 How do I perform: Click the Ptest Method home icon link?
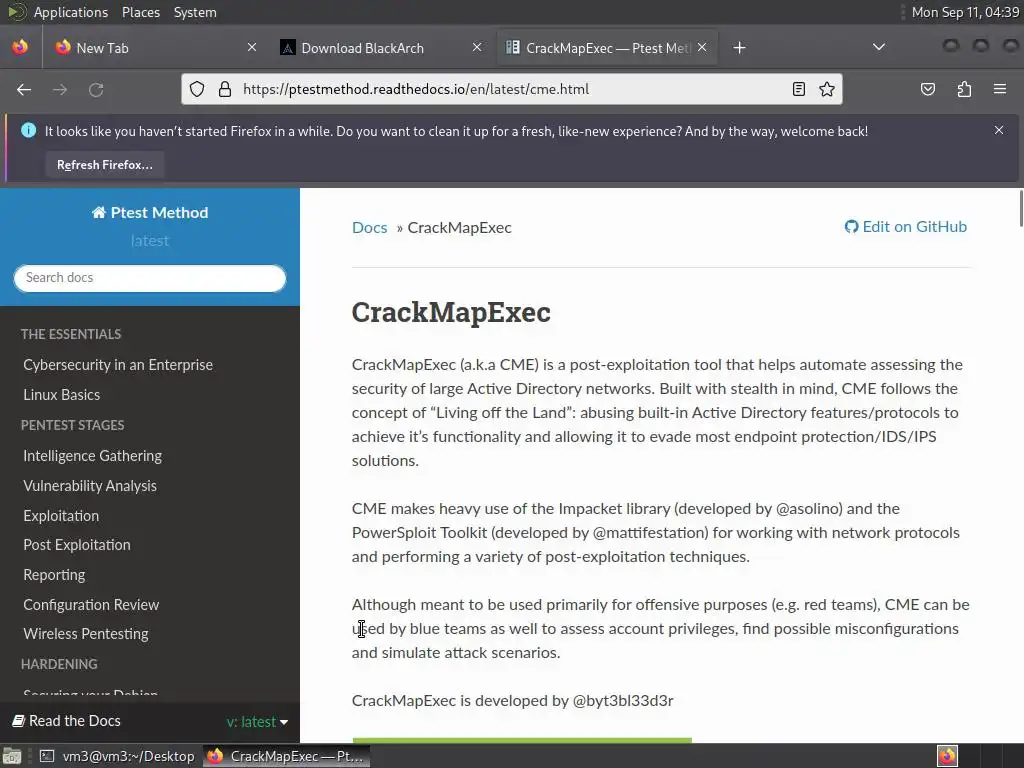[99, 212]
